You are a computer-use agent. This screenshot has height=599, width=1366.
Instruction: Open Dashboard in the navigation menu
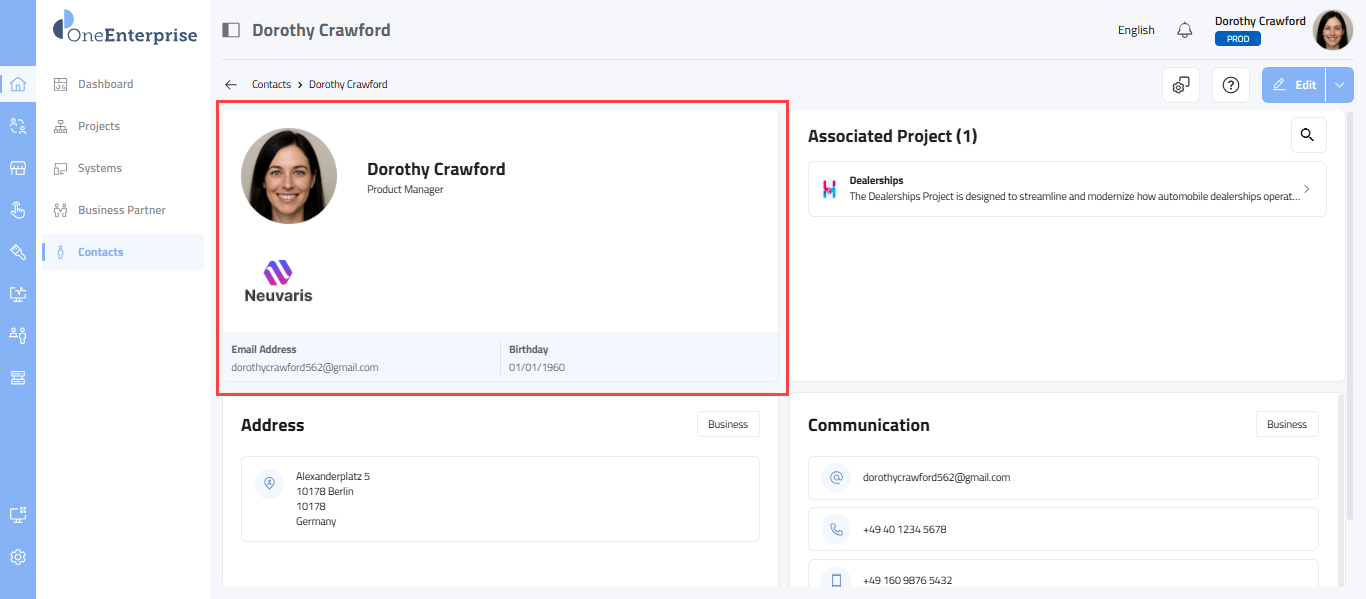105,84
